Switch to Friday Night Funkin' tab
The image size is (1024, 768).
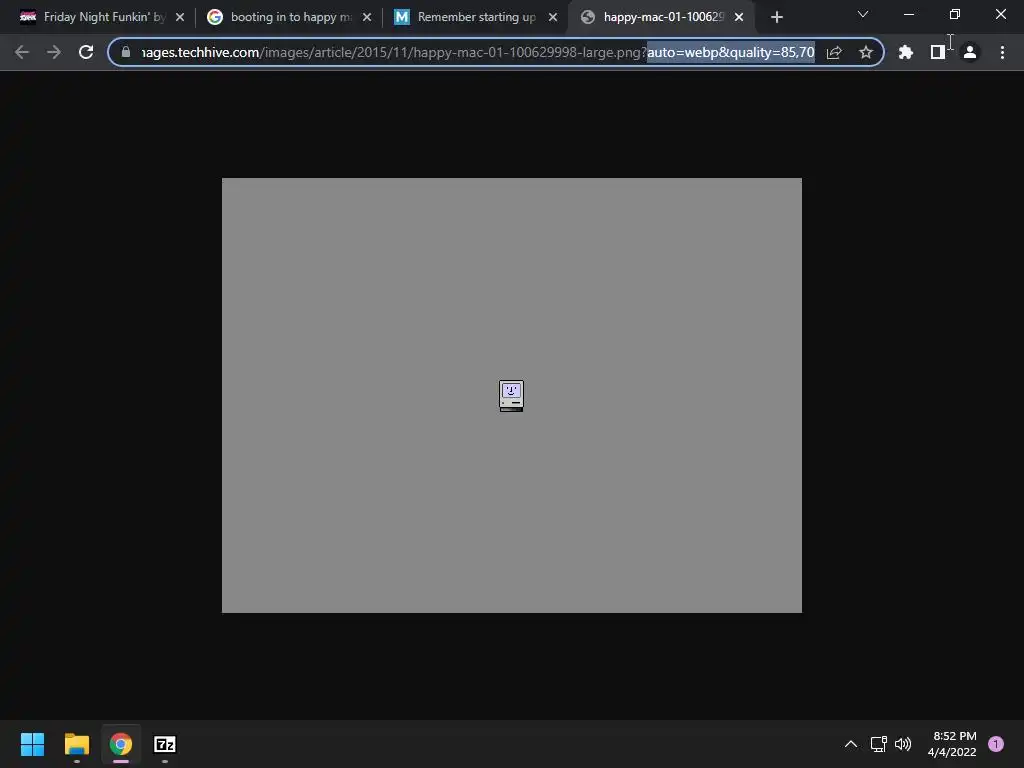(102, 17)
